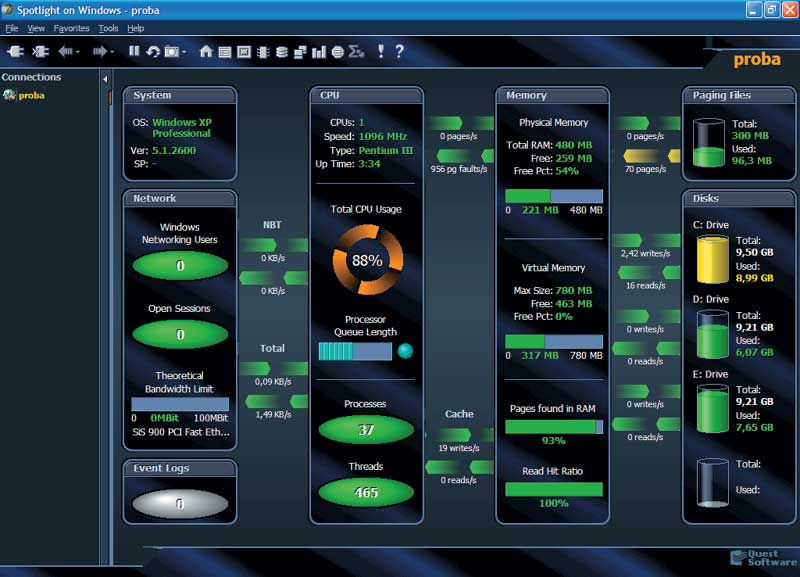Click the Open Sessions green oval
The image size is (800, 577).
pos(180,335)
